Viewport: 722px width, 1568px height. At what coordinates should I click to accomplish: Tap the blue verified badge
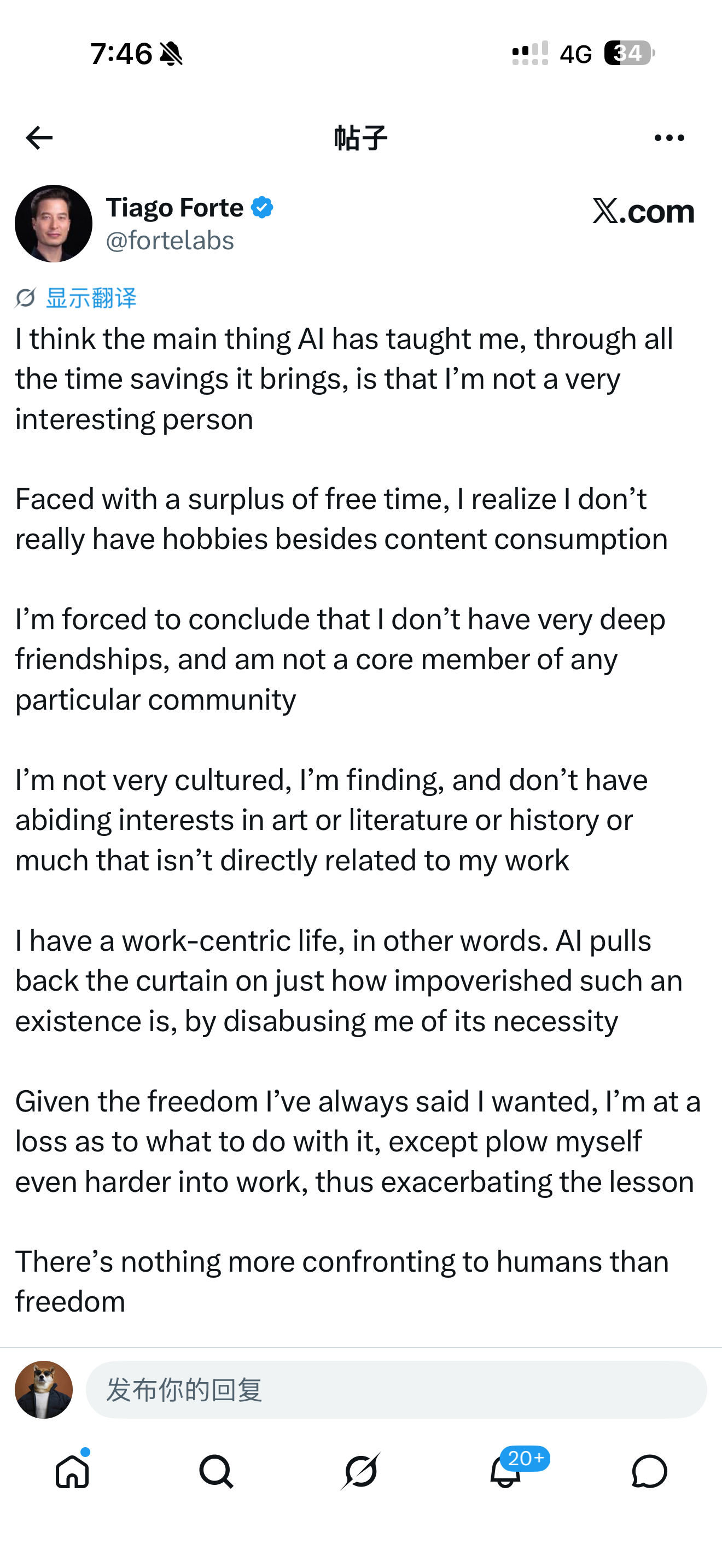coord(262,208)
